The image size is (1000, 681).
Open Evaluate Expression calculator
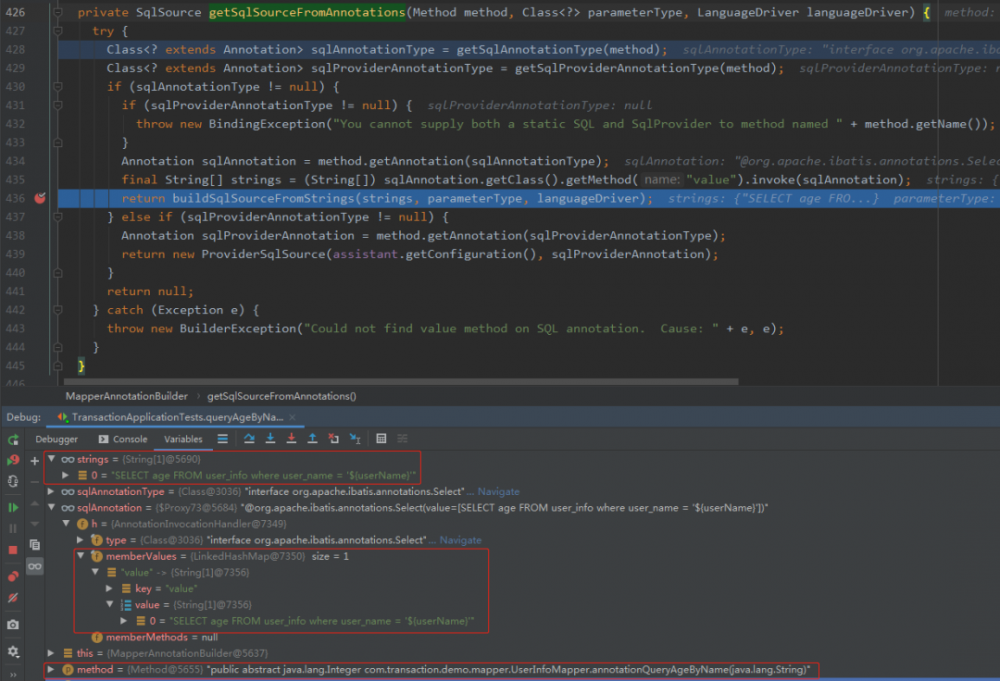click(x=381, y=439)
